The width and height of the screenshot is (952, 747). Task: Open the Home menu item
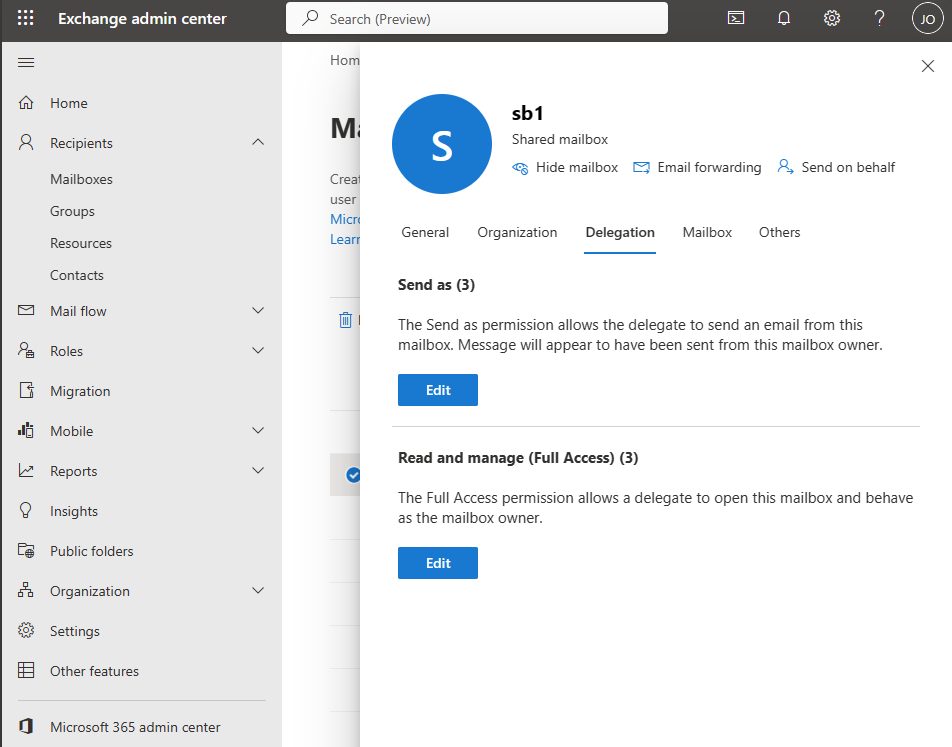(69, 103)
